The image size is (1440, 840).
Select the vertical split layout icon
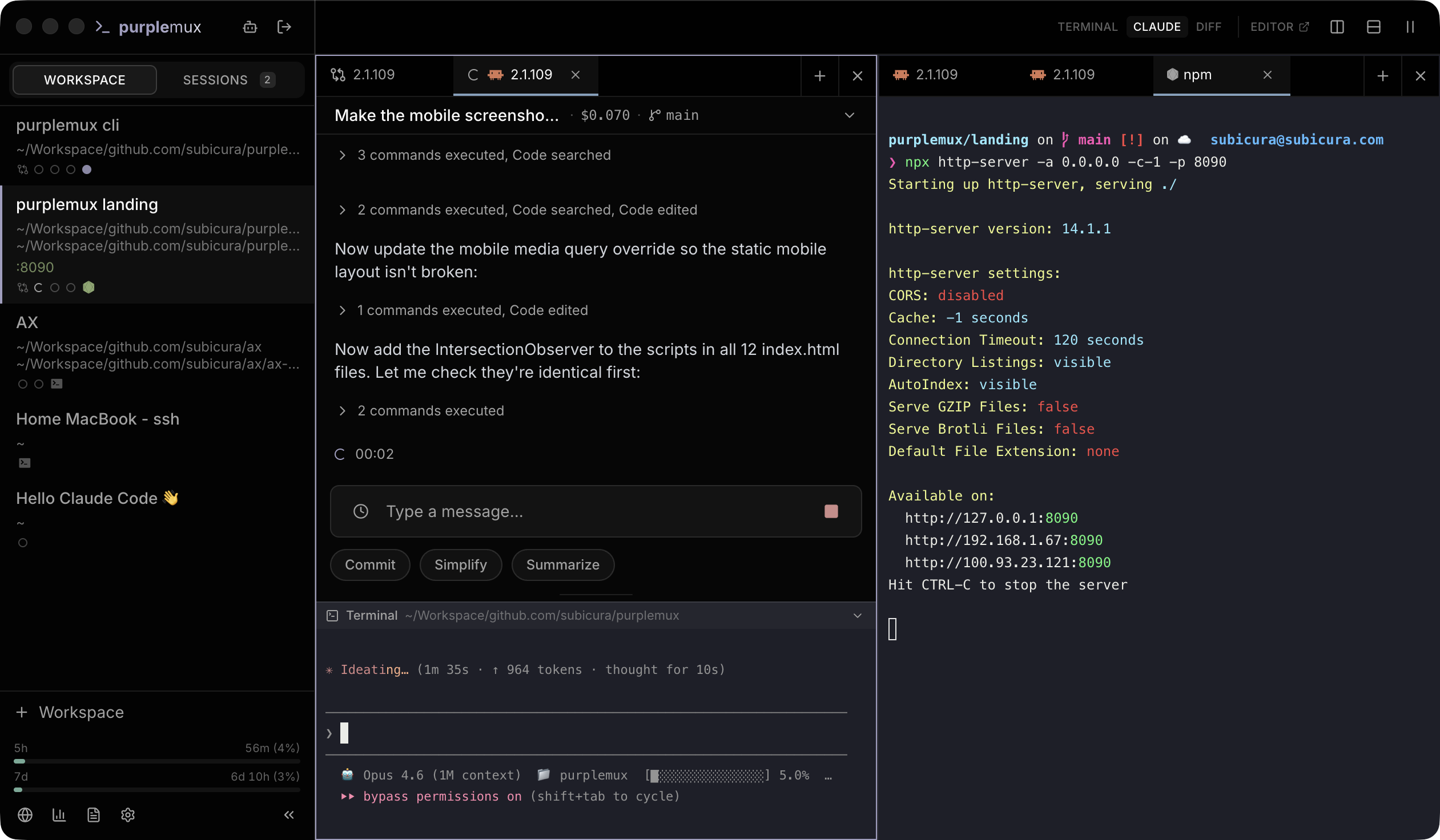1337,27
